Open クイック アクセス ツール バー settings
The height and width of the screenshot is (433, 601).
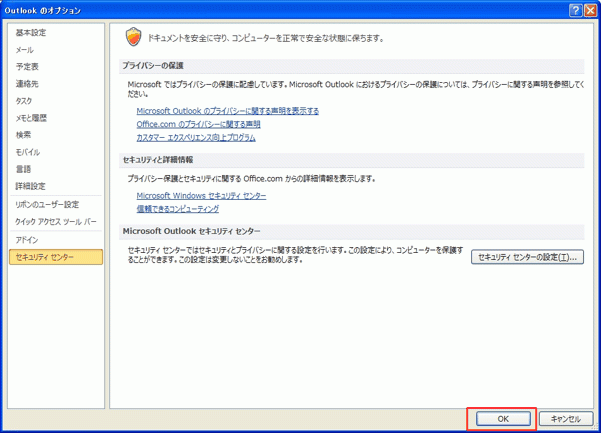click(x=56, y=222)
